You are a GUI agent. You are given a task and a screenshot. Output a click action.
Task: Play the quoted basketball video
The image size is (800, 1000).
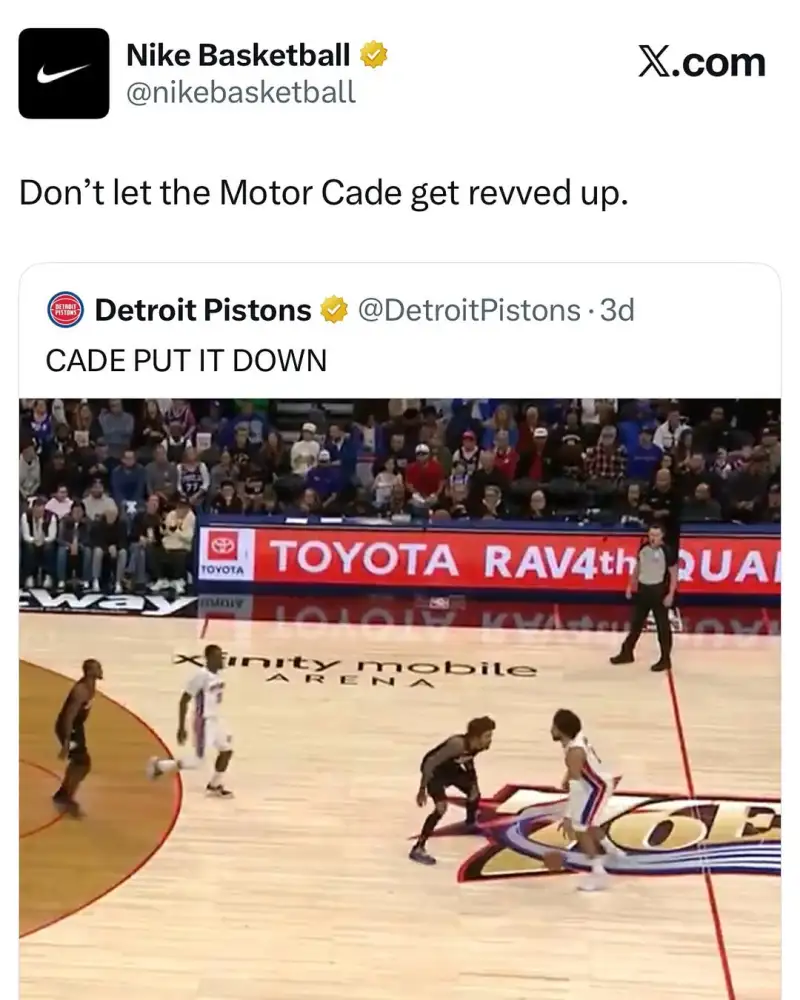tap(400, 699)
